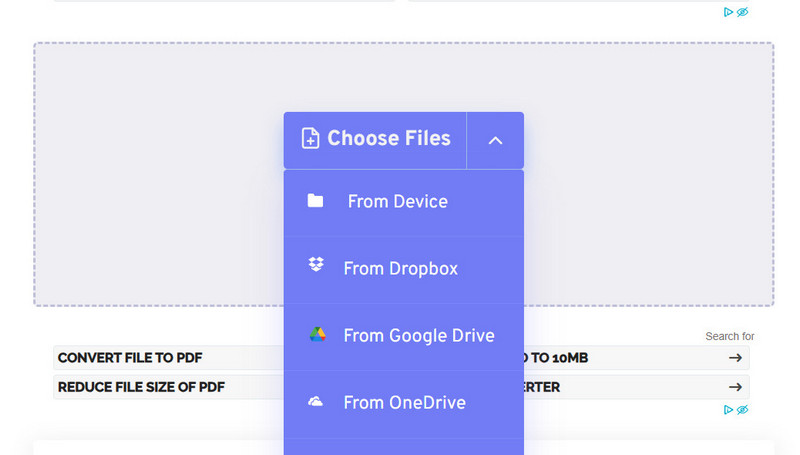Click the file-plus icon in Choose Files
The width and height of the screenshot is (800, 455).
coord(310,138)
